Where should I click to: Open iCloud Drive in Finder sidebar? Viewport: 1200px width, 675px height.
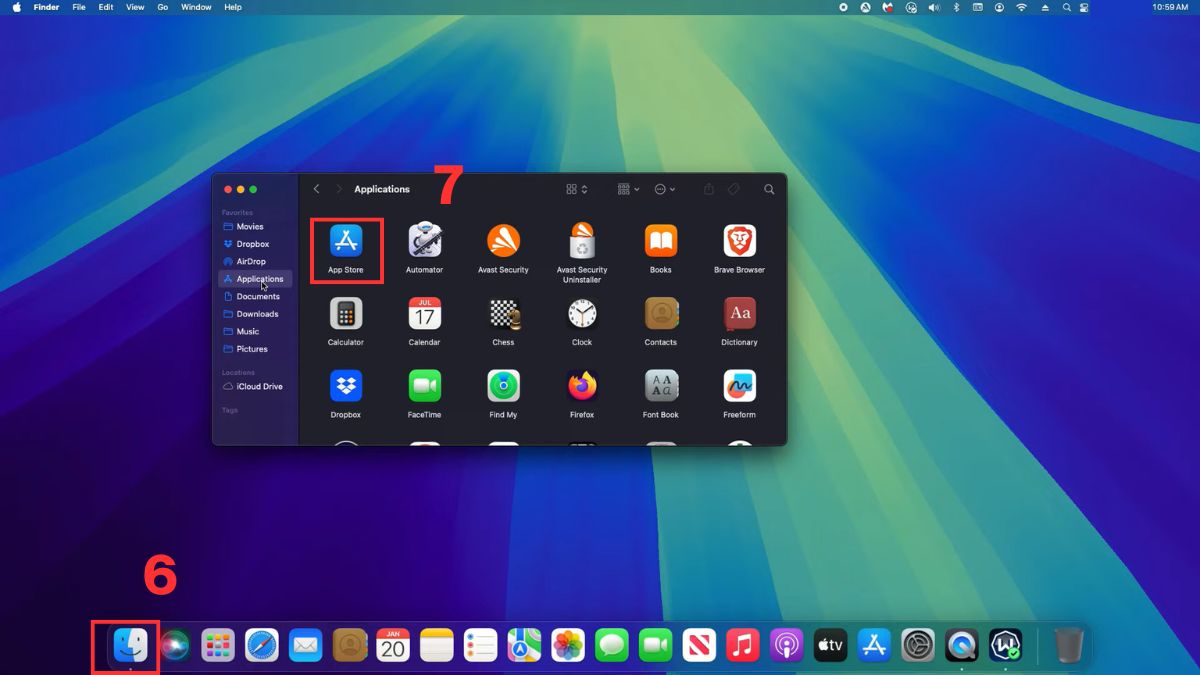[x=255, y=387]
